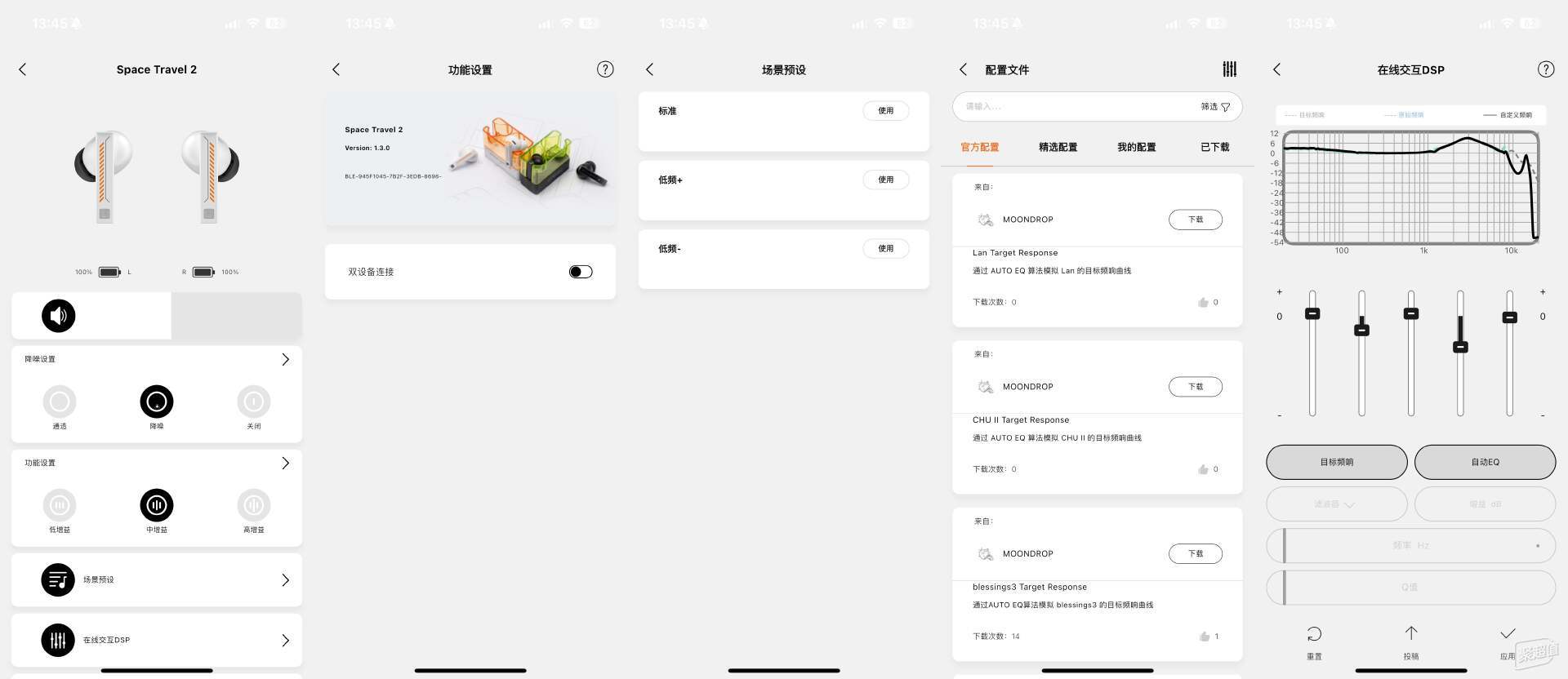
Task: Open 场景预设 row chevron
Action: tap(285, 580)
